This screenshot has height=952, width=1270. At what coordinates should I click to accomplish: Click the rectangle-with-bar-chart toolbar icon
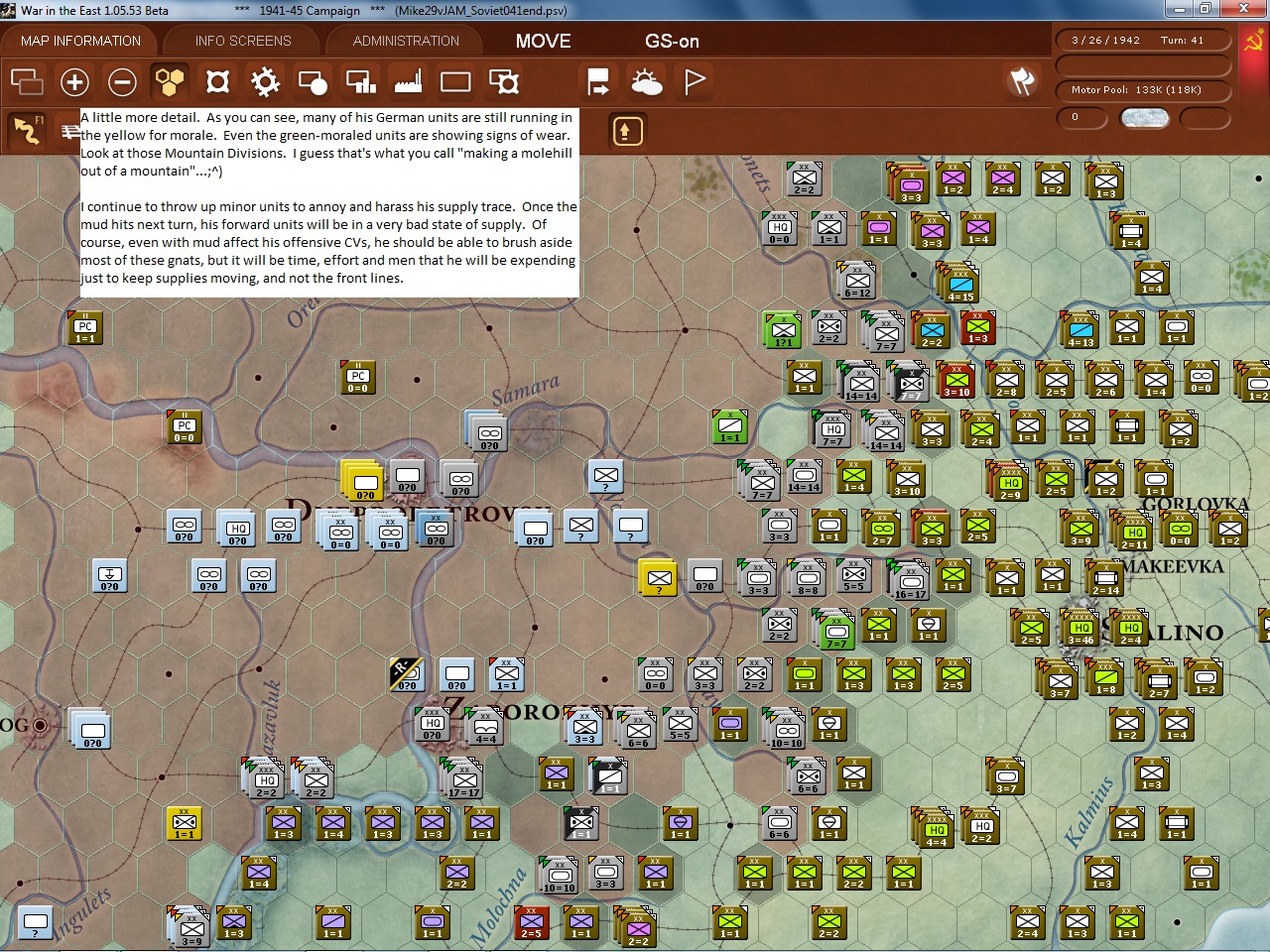pyautogui.click(x=360, y=81)
